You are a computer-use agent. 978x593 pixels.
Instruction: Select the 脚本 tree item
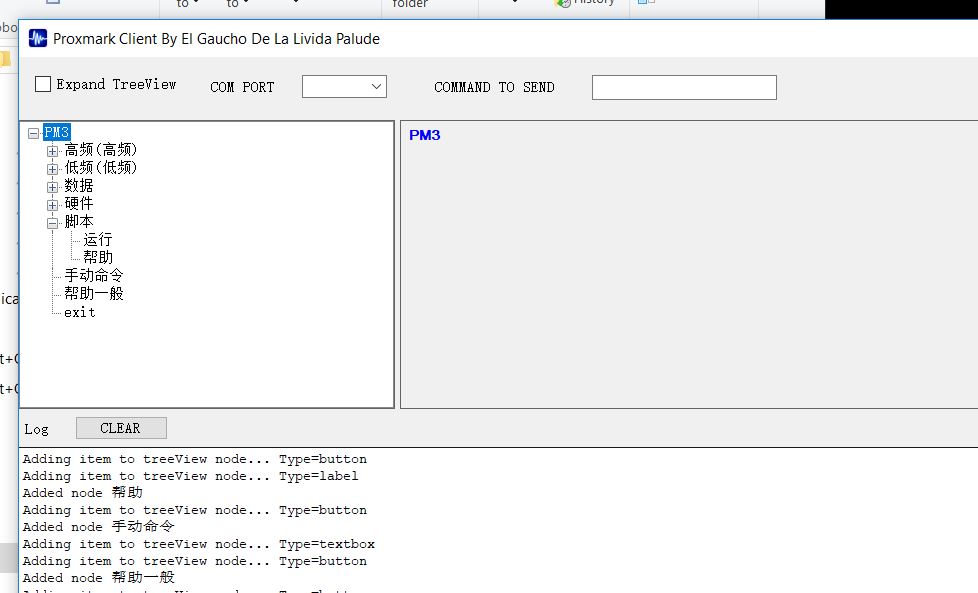(79, 222)
